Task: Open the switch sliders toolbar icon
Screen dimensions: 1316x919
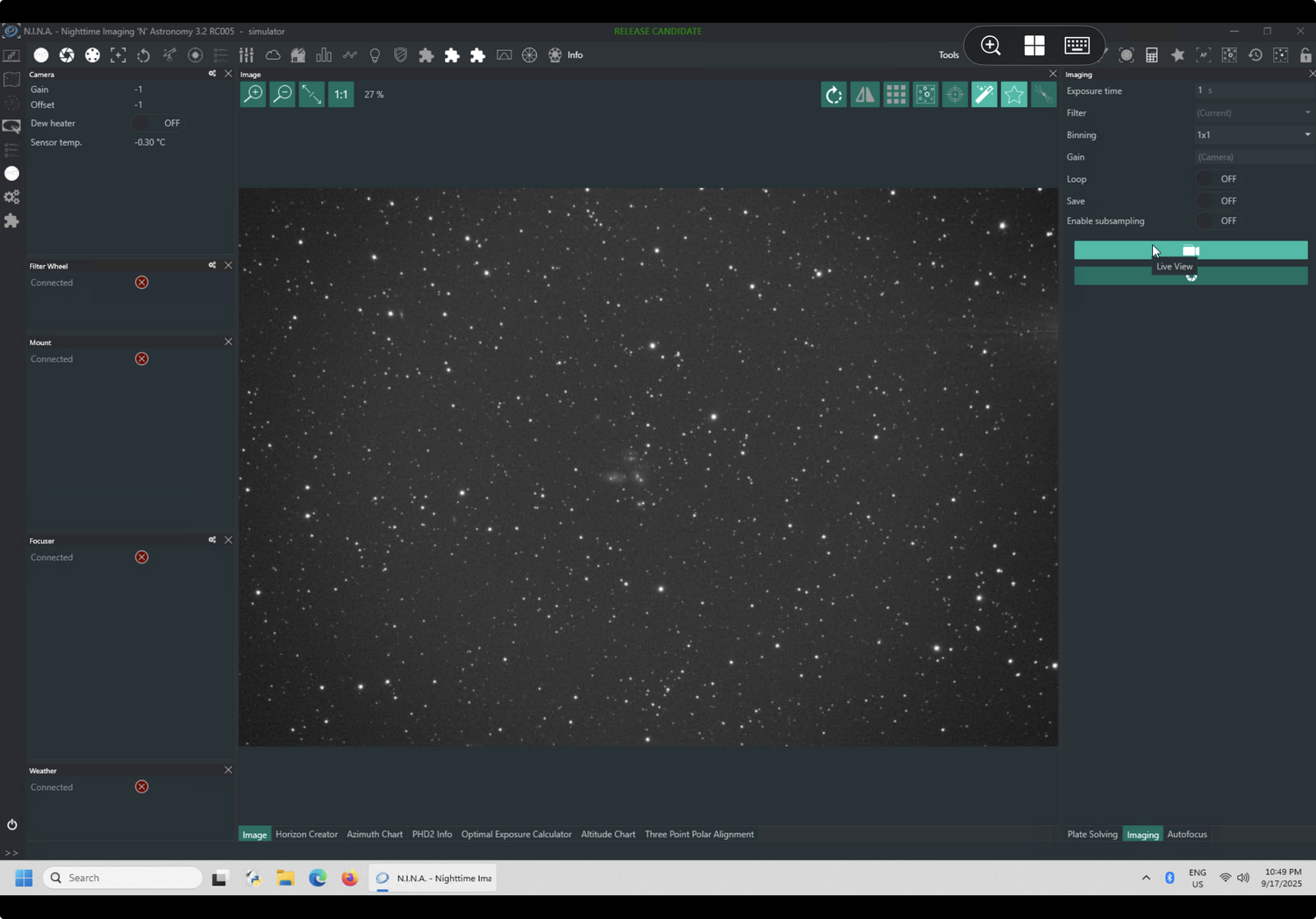Action: (x=247, y=54)
